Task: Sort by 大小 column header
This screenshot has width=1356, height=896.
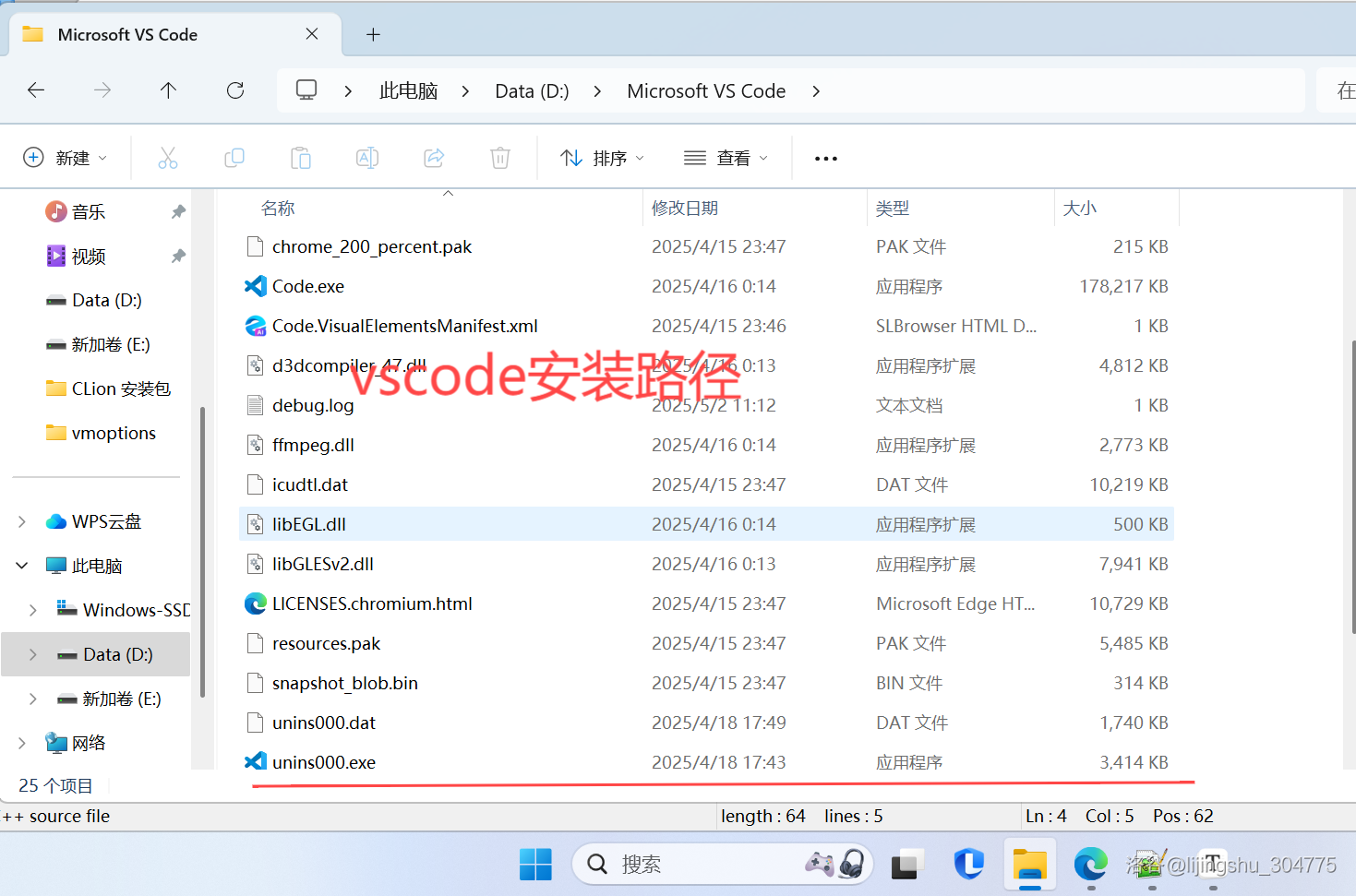Action: (x=1080, y=209)
